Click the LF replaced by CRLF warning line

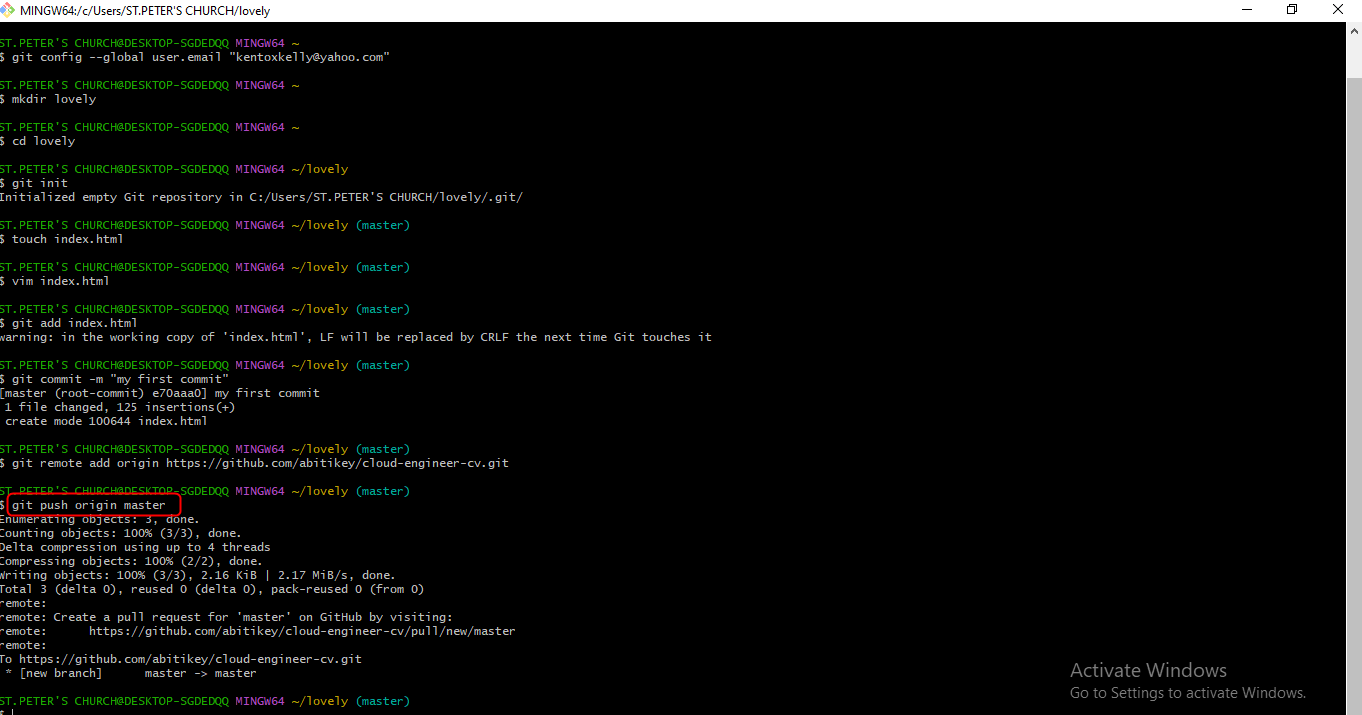click(356, 337)
